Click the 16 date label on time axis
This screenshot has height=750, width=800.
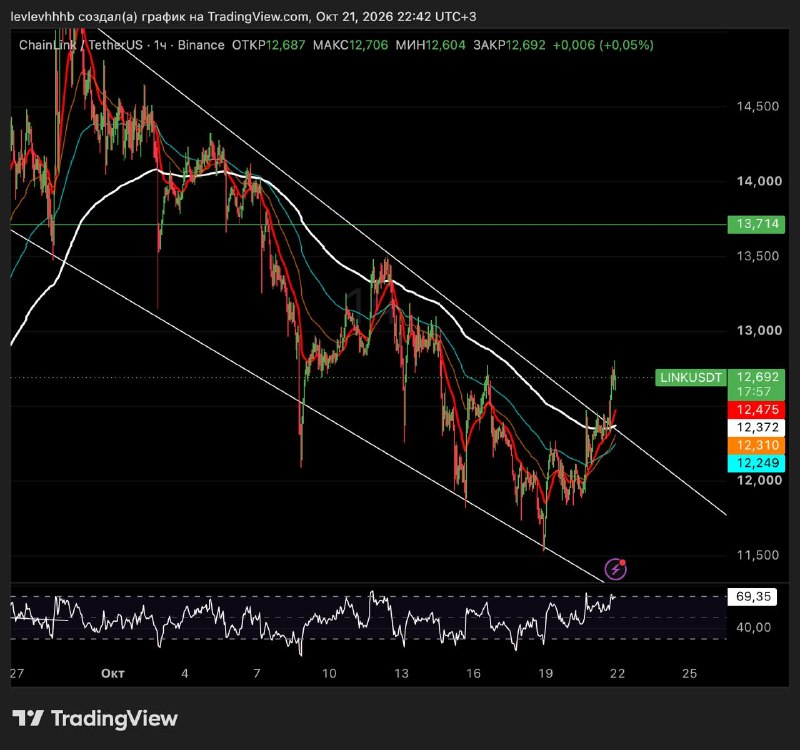coord(473,673)
